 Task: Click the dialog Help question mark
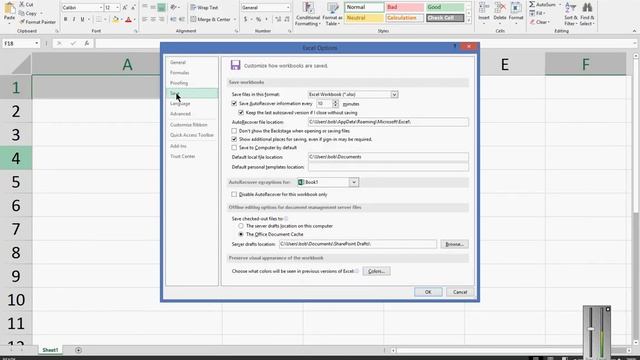[455, 46]
